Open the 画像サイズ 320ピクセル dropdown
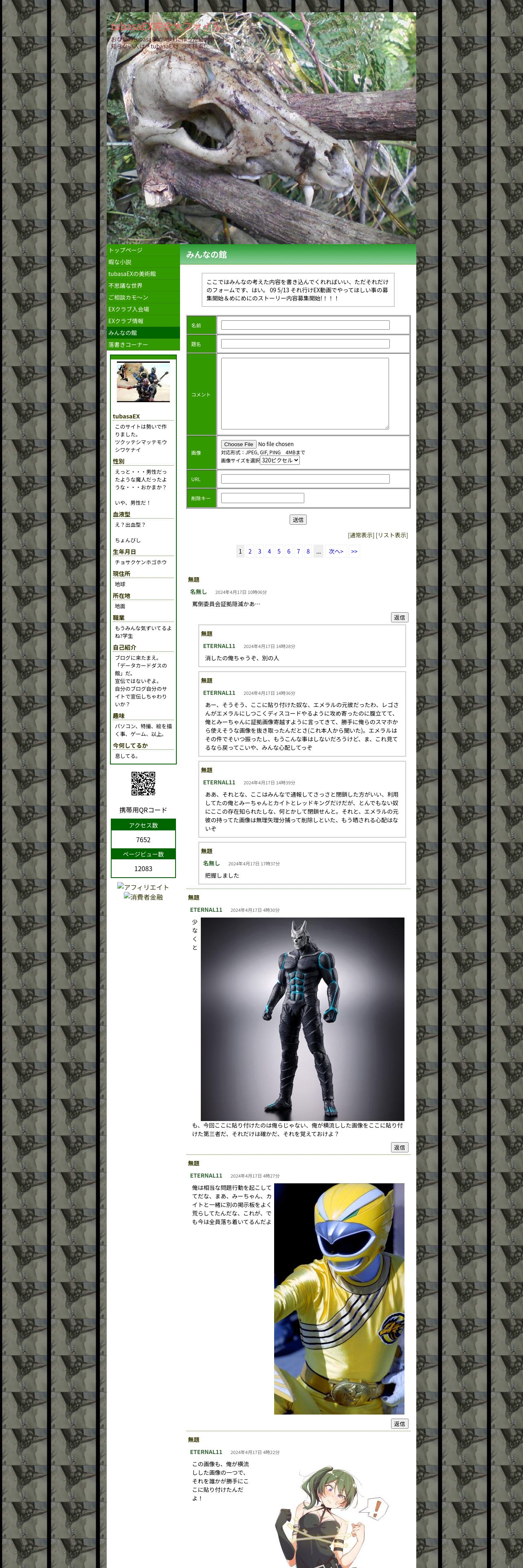Viewport: 523px width, 1568px height. coord(279,461)
